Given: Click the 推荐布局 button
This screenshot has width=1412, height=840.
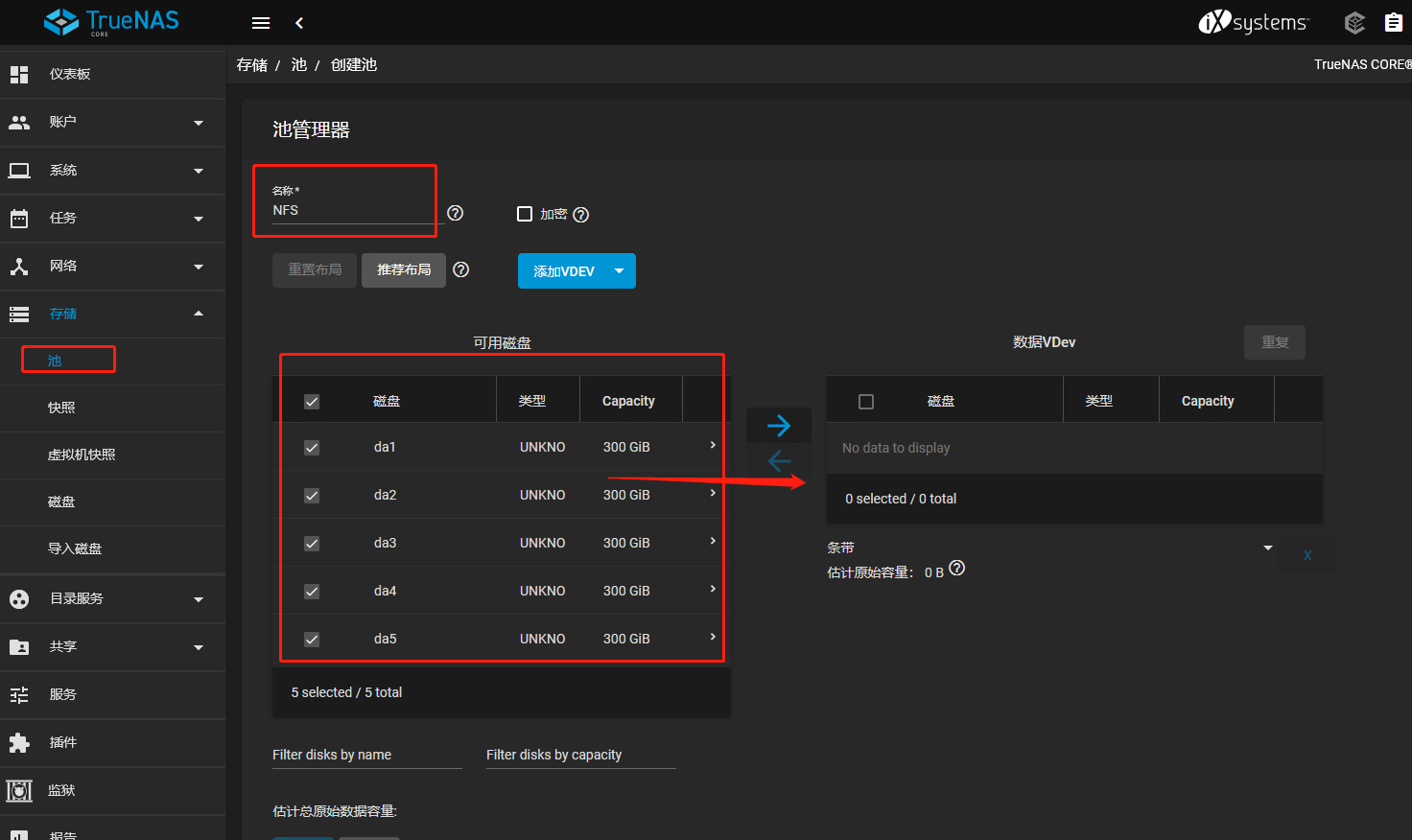Looking at the screenshot, I should click(404, 270).
